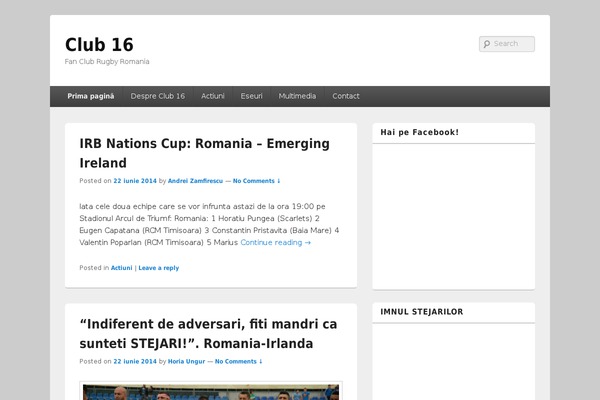The image size is (600, 400).
Task: Open the Club 16 site title
Action: (99, 45)
